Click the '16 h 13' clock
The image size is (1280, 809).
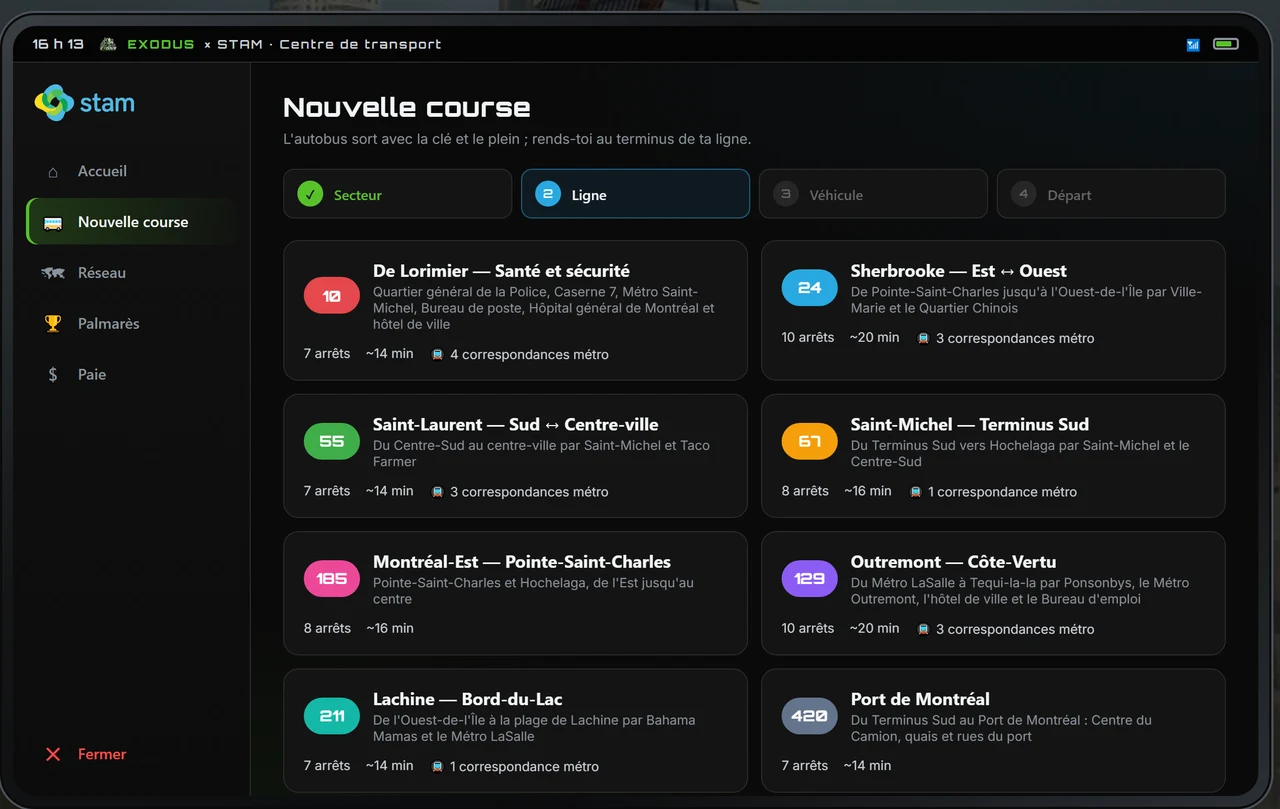58,44
